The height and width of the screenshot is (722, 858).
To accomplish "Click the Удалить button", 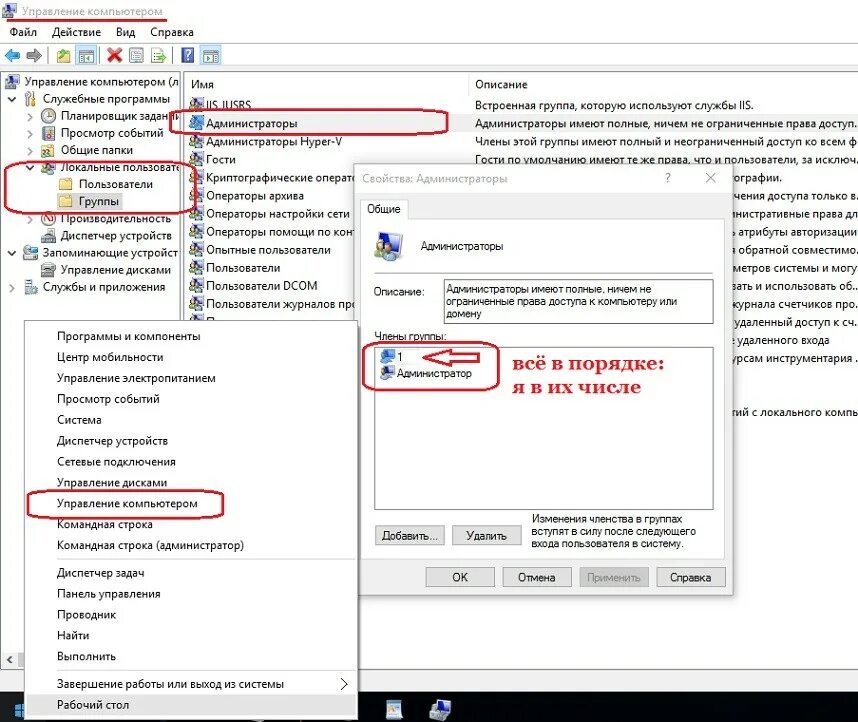I will point(486,535).
